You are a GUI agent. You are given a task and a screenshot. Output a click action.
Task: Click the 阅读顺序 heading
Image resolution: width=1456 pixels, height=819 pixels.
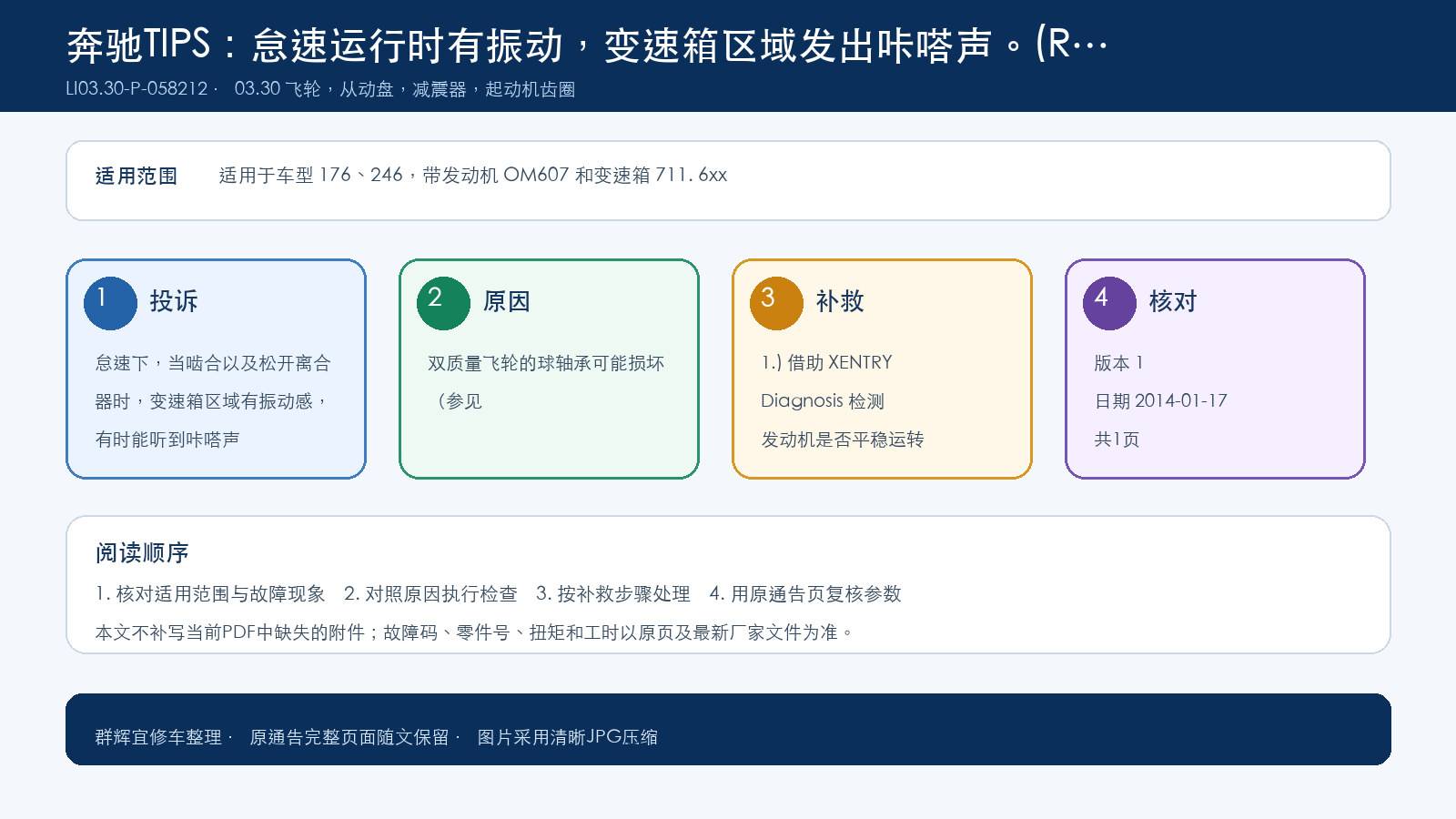(x=142, y=553)
